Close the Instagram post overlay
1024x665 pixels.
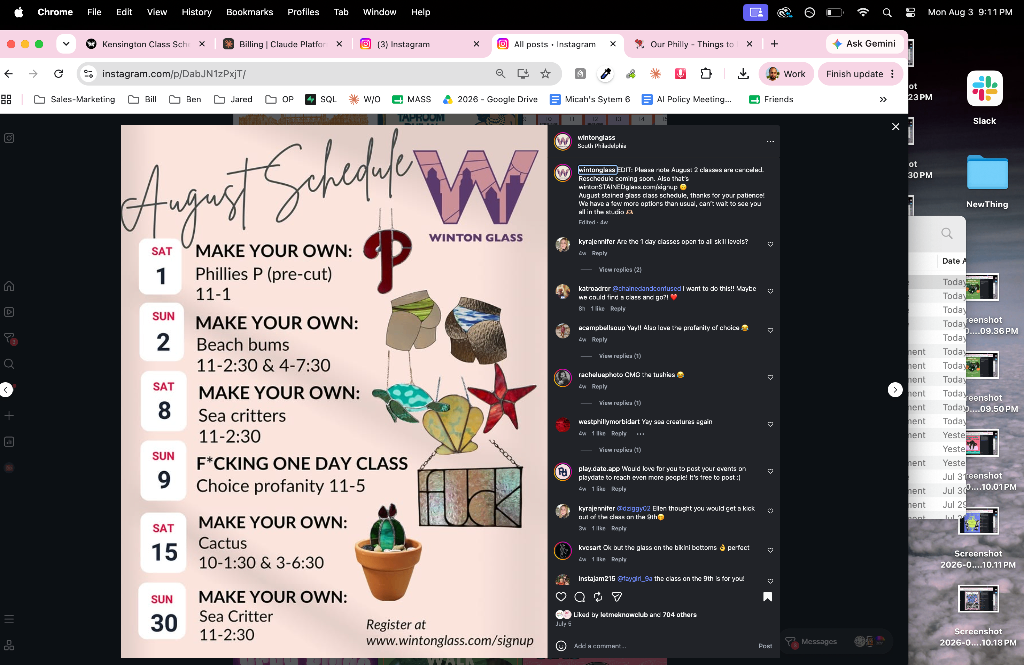pos(895,127)
